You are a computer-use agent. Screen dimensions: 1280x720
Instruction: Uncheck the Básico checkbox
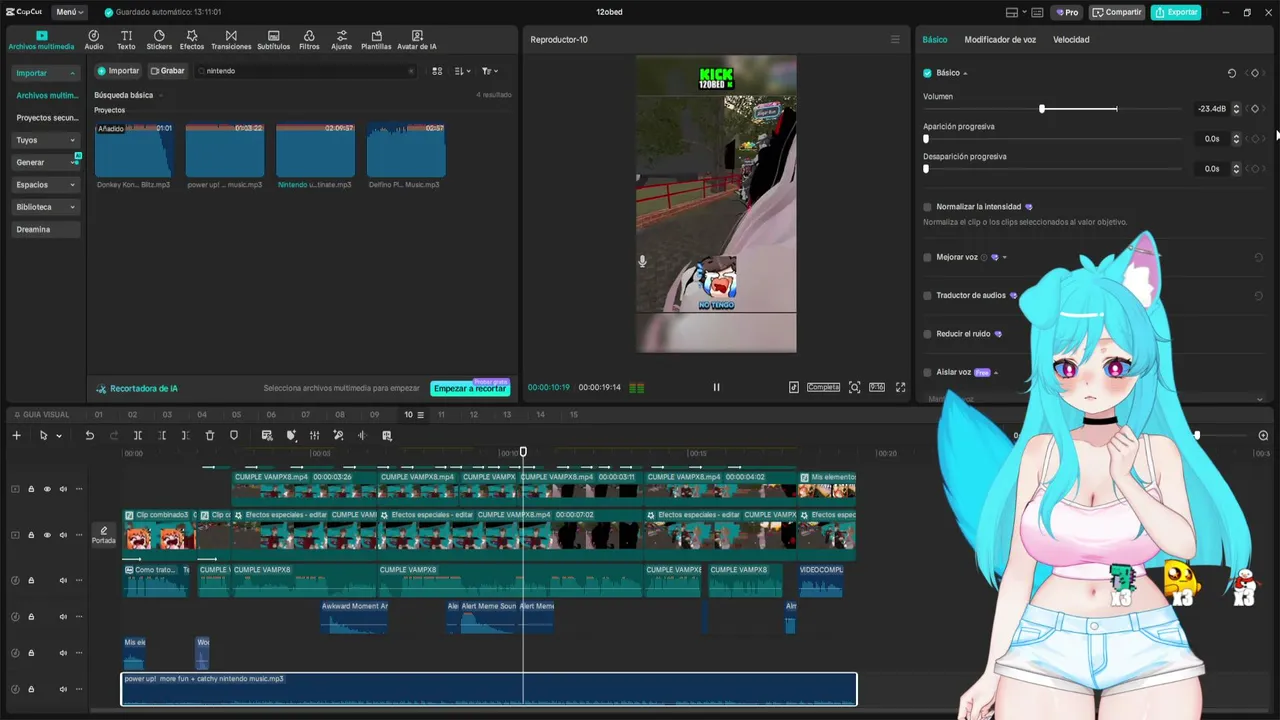click(927, 73)
